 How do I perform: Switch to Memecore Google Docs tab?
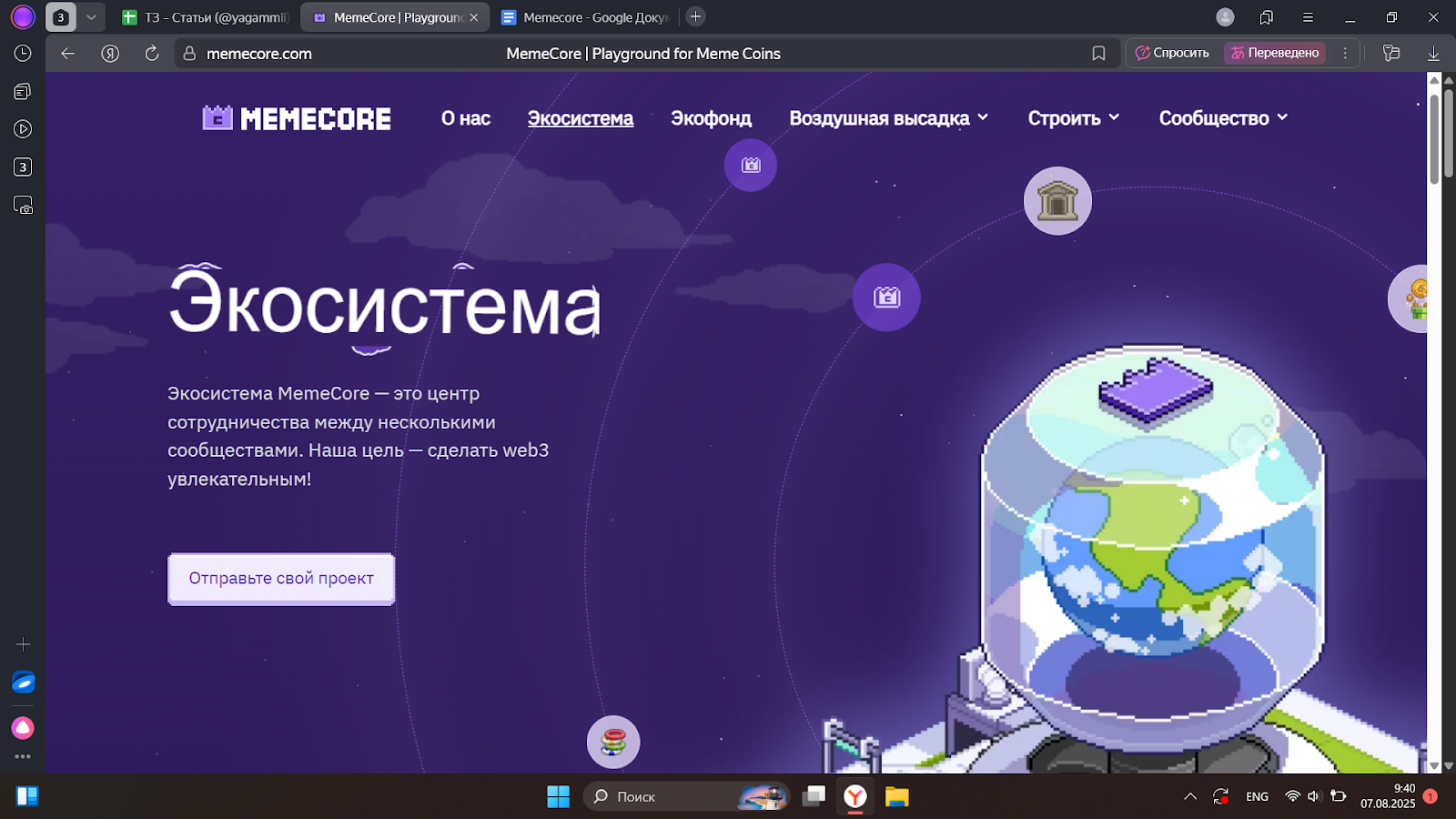(585, 17)
